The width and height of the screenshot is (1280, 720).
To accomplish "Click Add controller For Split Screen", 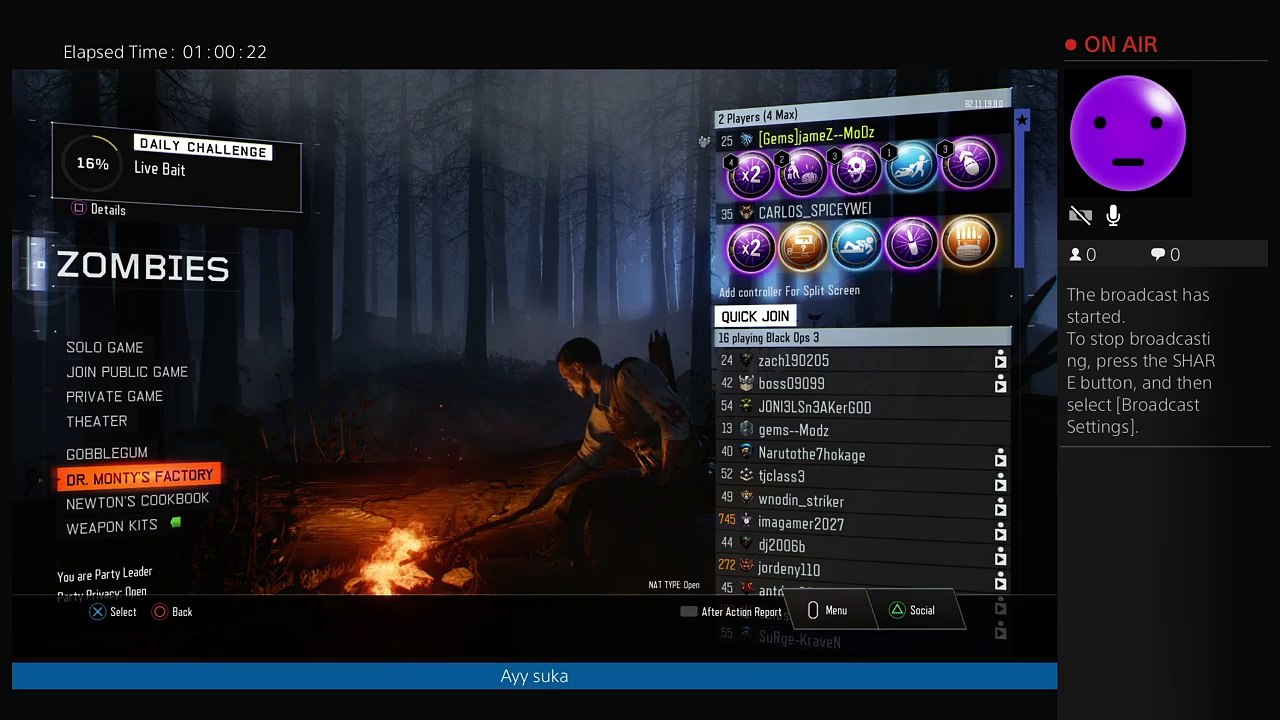I will (x=789, y=291).
